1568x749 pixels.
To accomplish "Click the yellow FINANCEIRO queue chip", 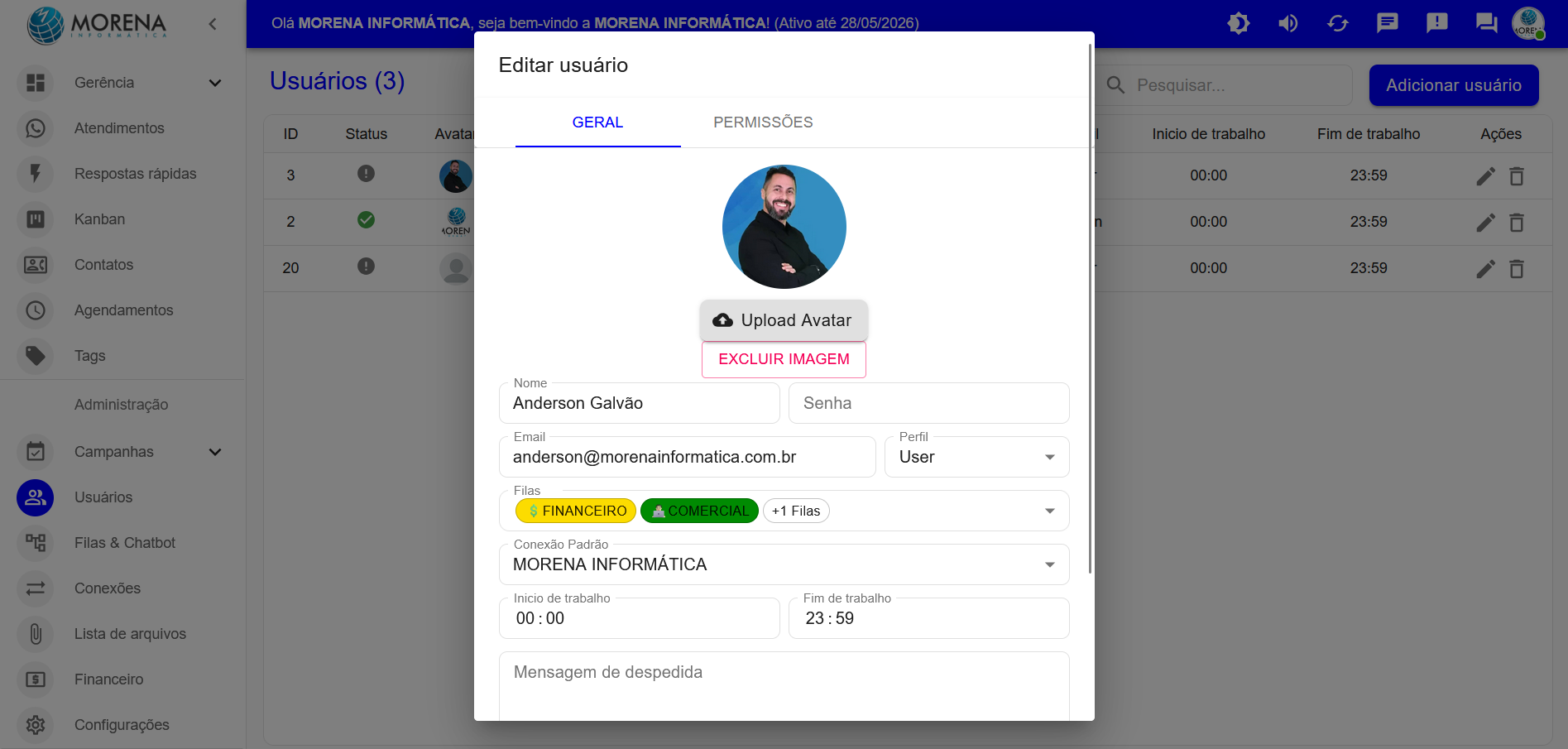I will 576,511.
